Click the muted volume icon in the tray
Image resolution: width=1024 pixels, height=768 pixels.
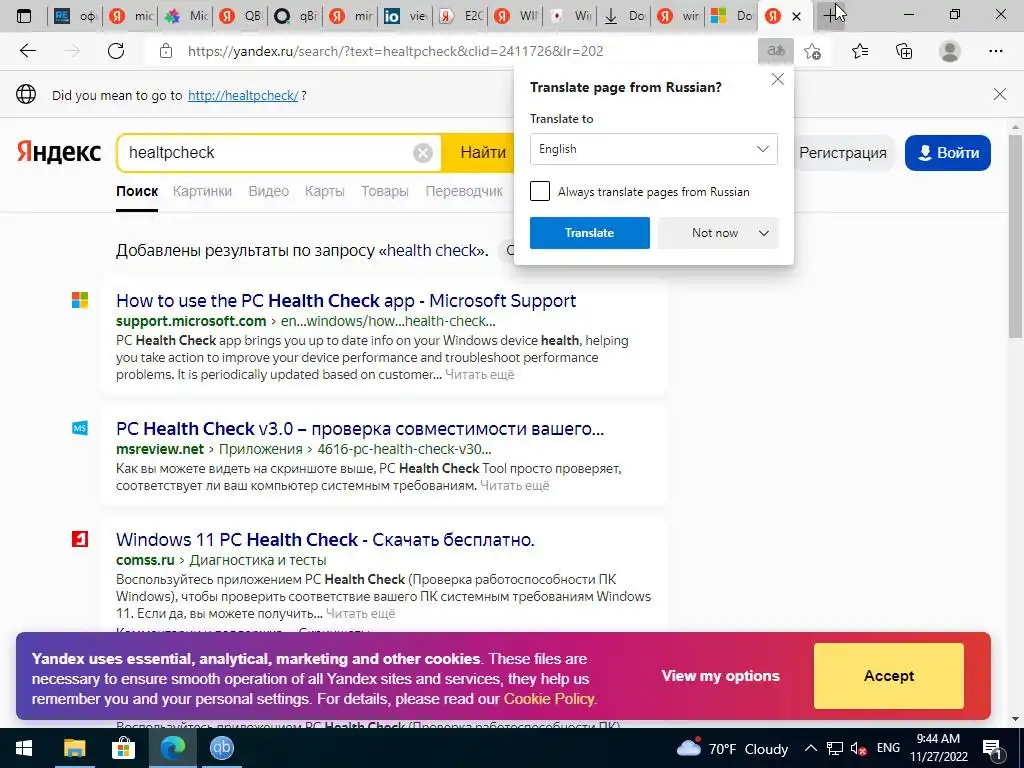(x=858, y=749)
